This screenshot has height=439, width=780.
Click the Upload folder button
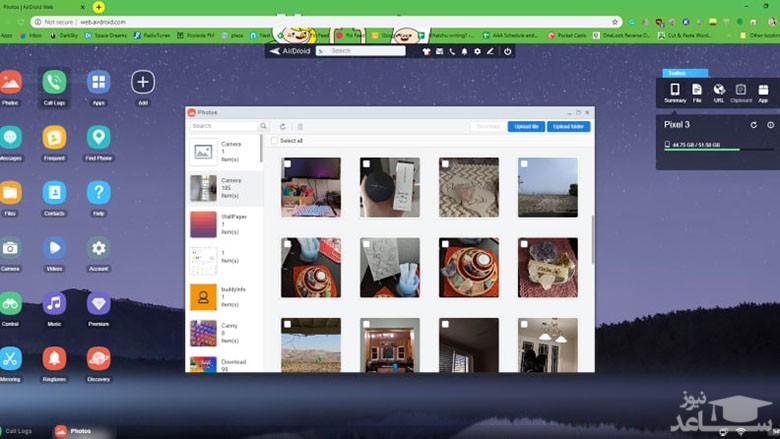(568, 127)
